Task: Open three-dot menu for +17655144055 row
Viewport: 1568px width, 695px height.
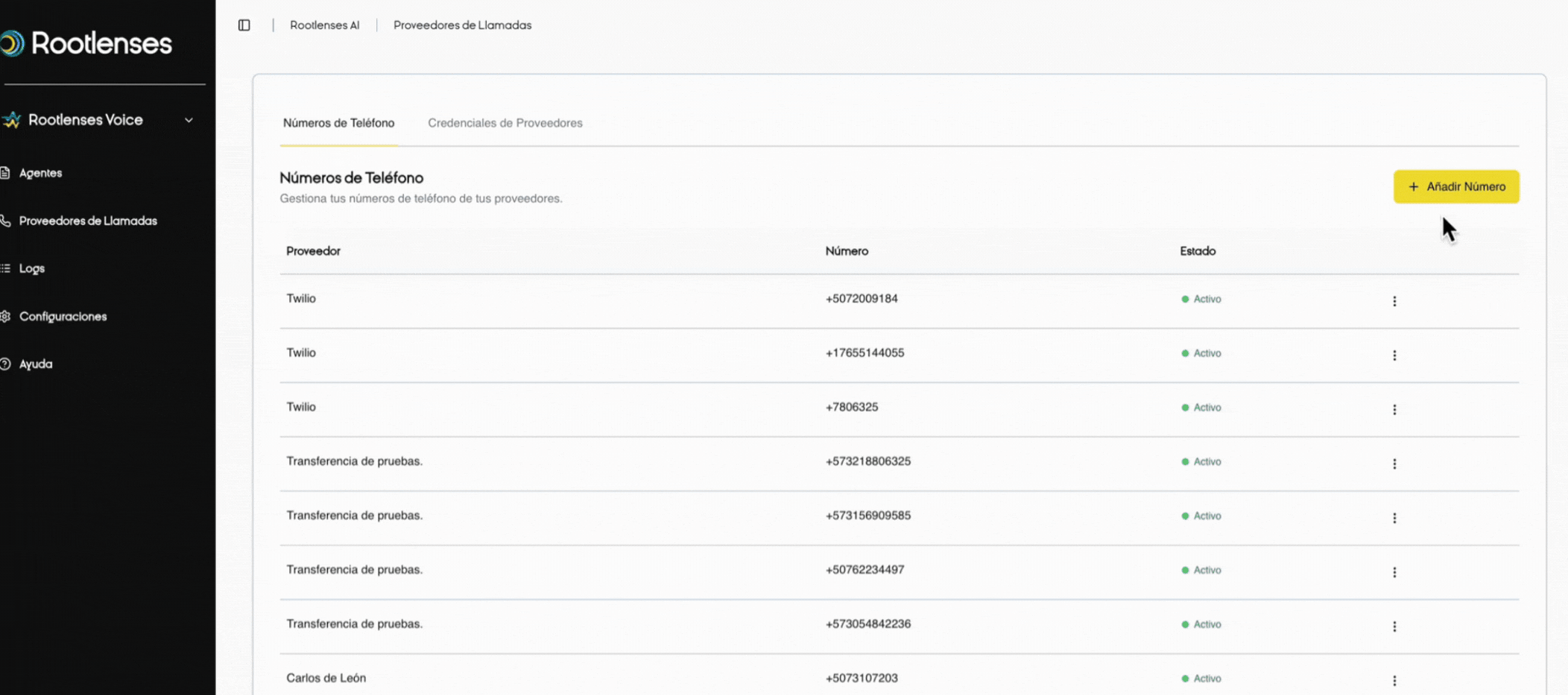Action: 1394,355
